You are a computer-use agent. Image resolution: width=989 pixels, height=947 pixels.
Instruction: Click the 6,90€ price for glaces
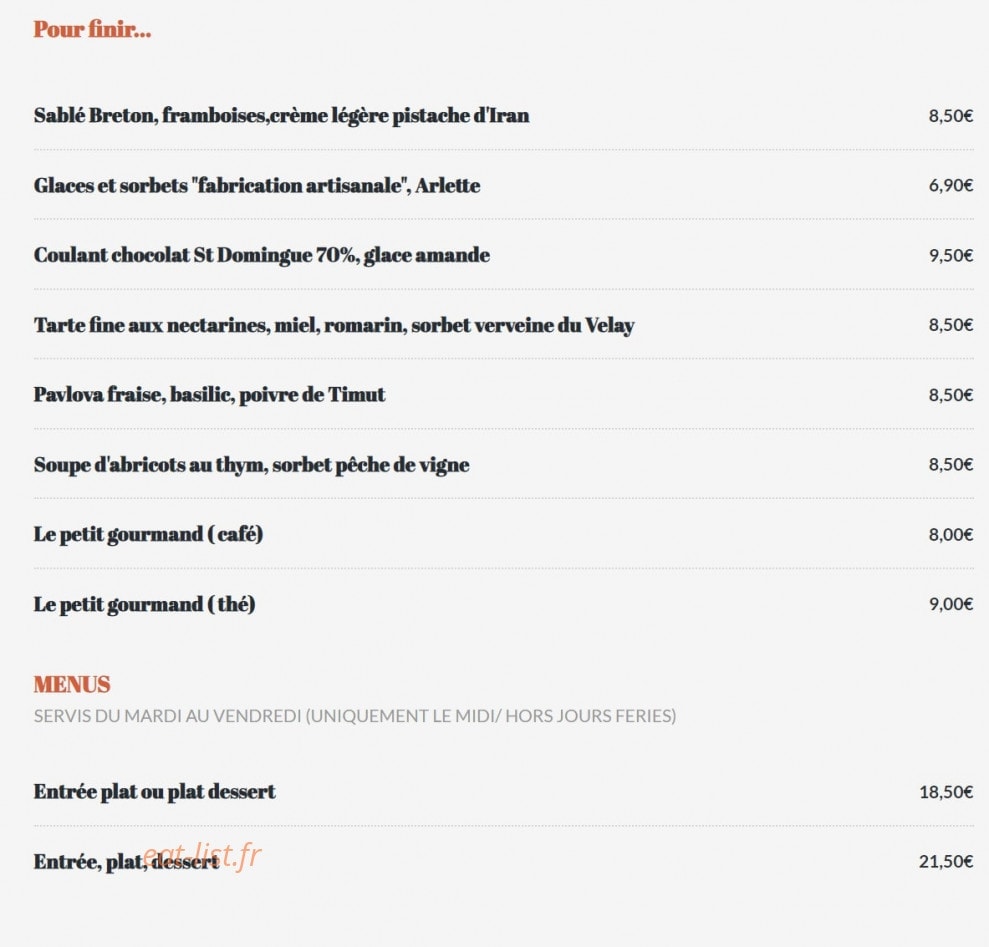point(951,185)
